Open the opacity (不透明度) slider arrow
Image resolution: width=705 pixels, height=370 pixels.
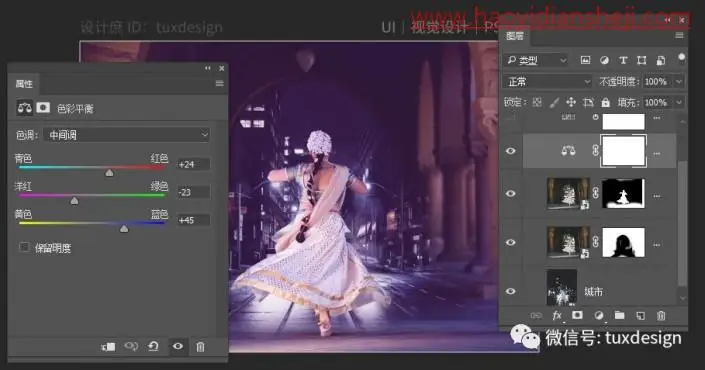[x=678, y=81]
